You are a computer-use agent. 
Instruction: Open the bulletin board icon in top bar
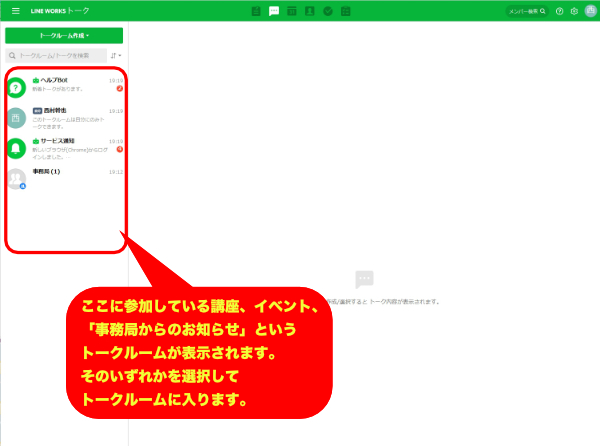(256, 11)
